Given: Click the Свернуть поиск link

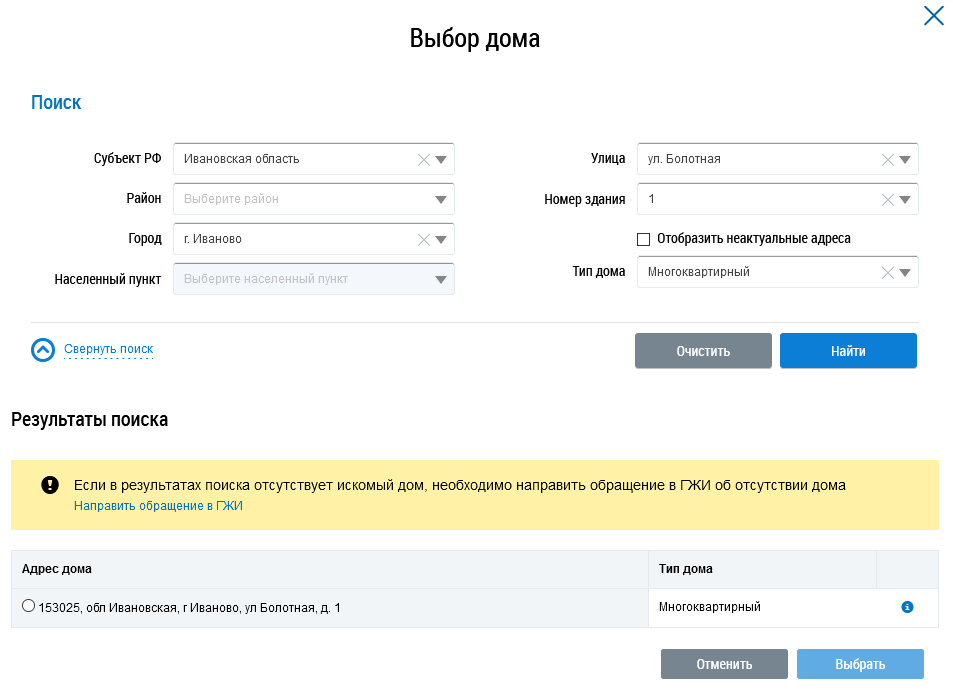Looking at the screenshot, I should [108, 349].
